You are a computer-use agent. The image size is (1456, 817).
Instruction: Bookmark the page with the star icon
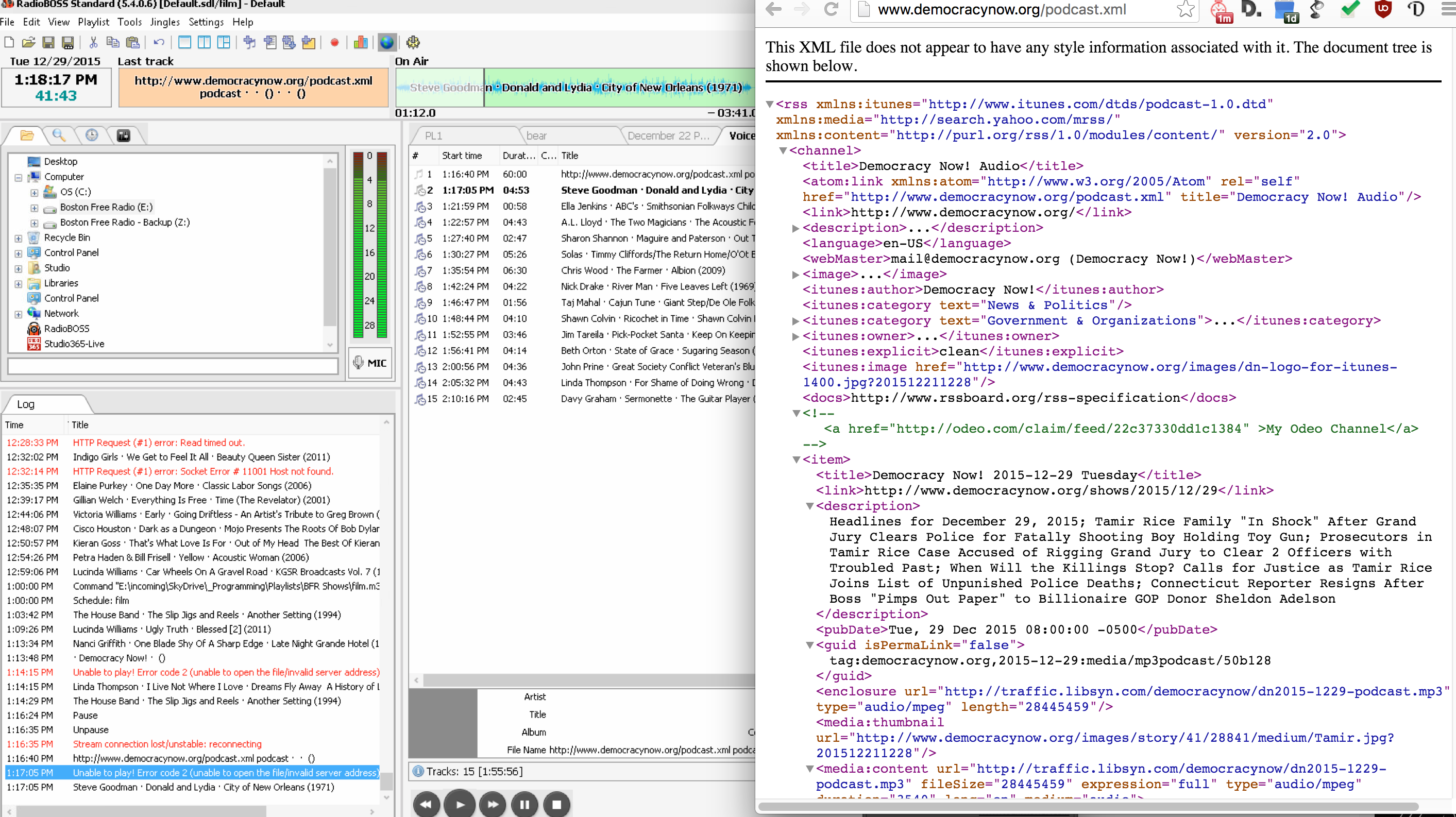coord(1186,9)
